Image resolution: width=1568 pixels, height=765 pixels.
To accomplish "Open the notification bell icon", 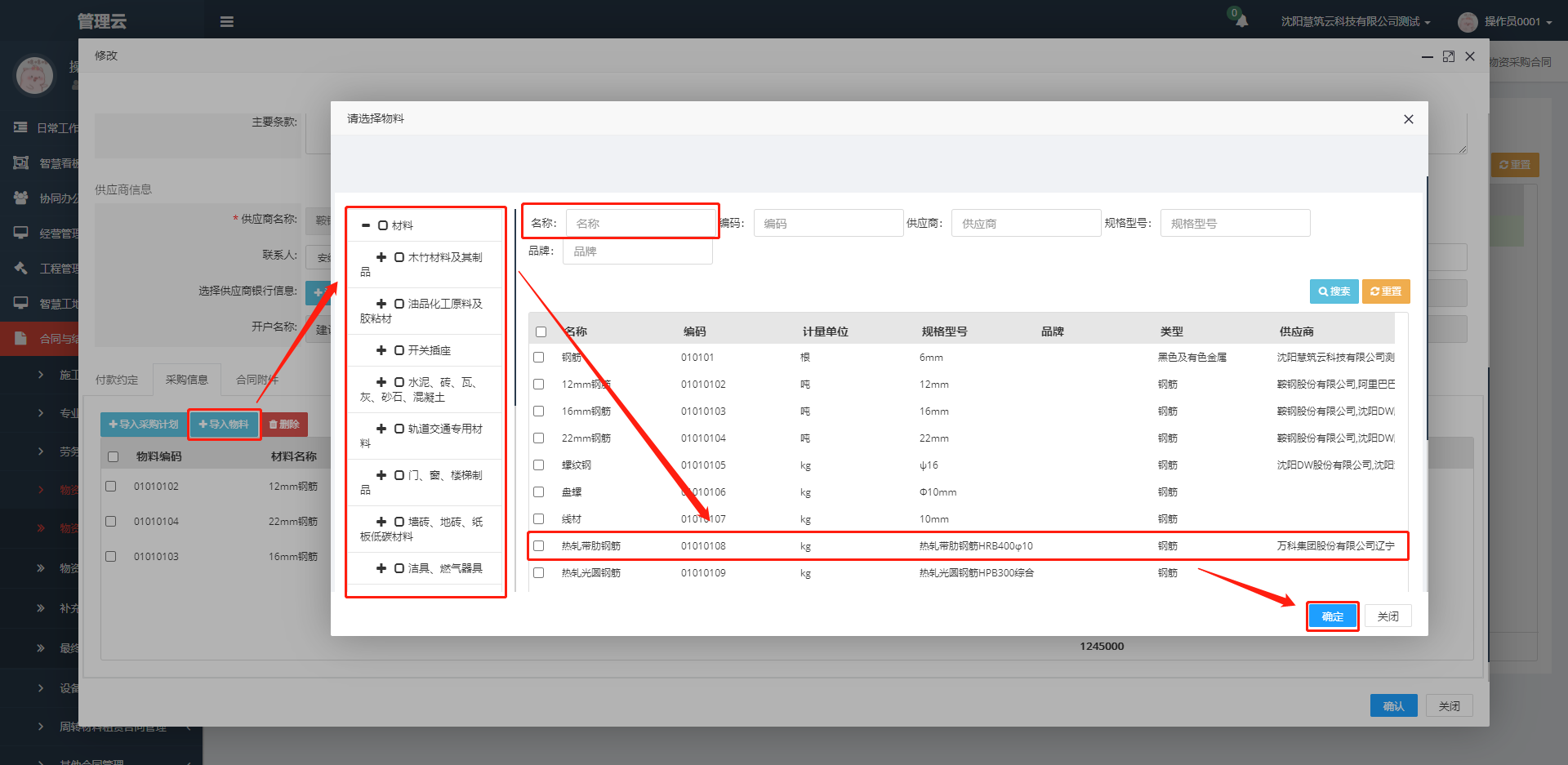I will tap(1241, 21).
